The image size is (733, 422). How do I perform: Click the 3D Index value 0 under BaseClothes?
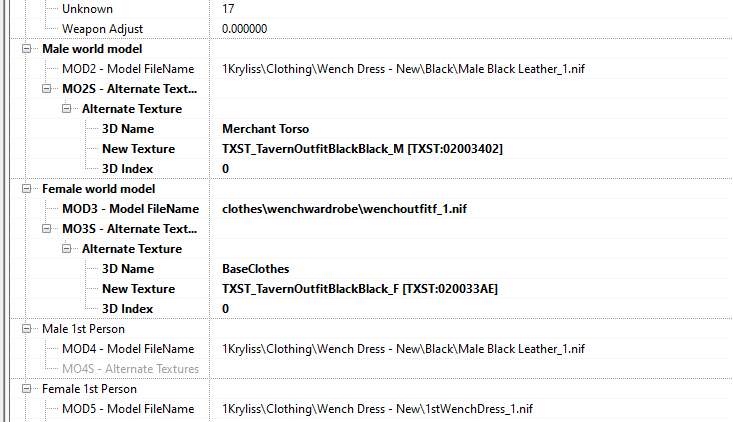(x=225, y=309)
